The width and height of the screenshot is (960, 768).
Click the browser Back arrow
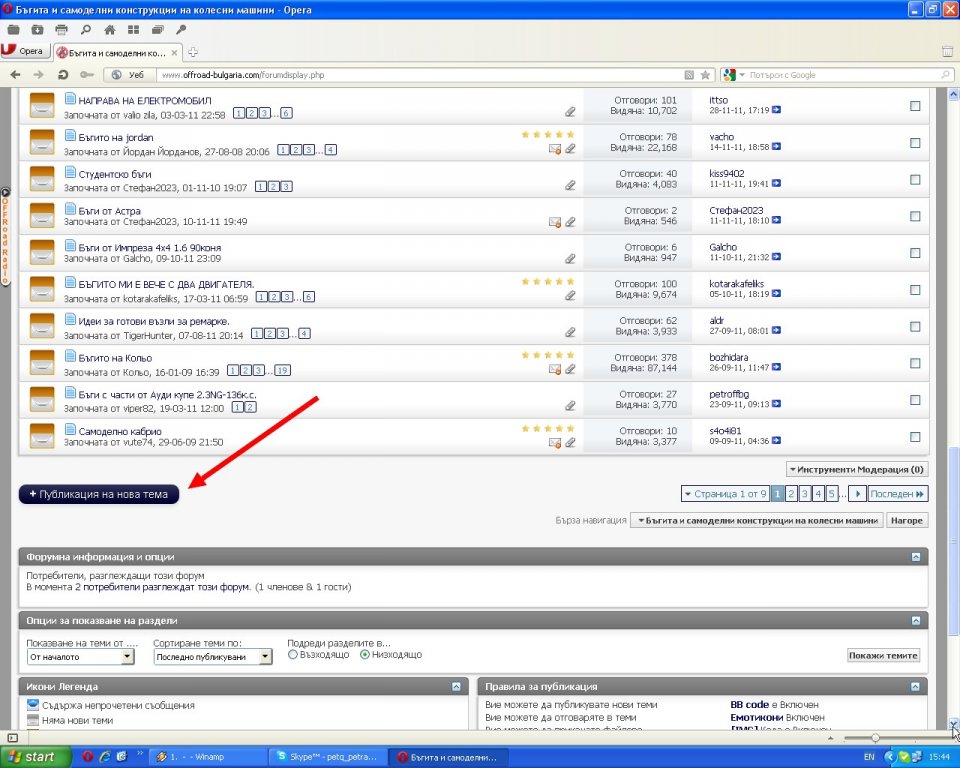[x=16, y=75]
